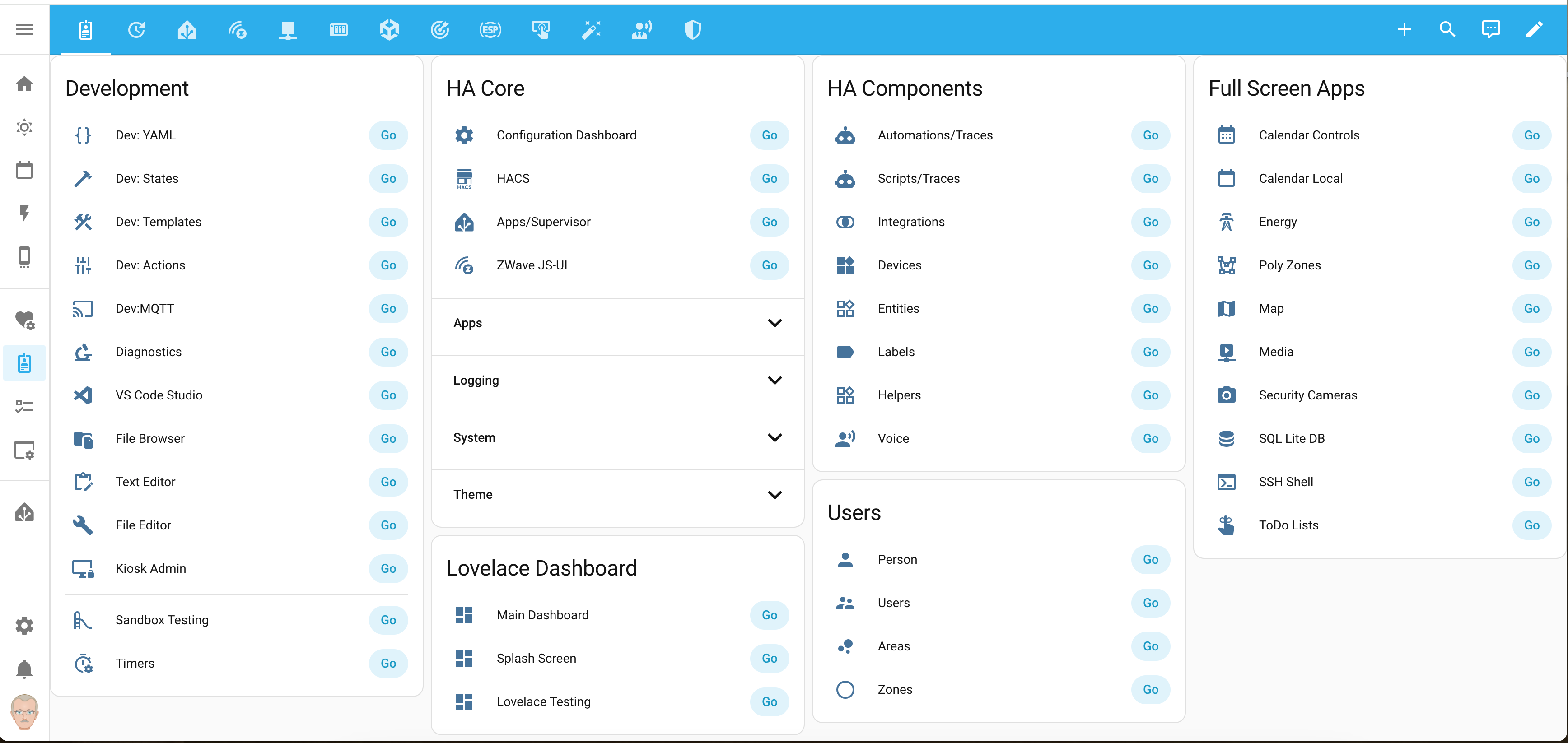Click the "Dev: Actions" label

tap(150, 265)
